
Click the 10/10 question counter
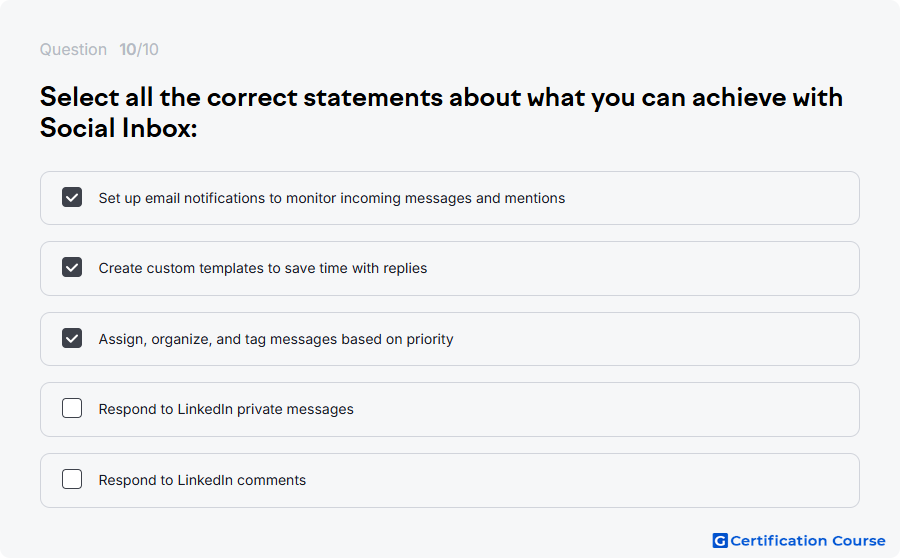tap(139, 49)
